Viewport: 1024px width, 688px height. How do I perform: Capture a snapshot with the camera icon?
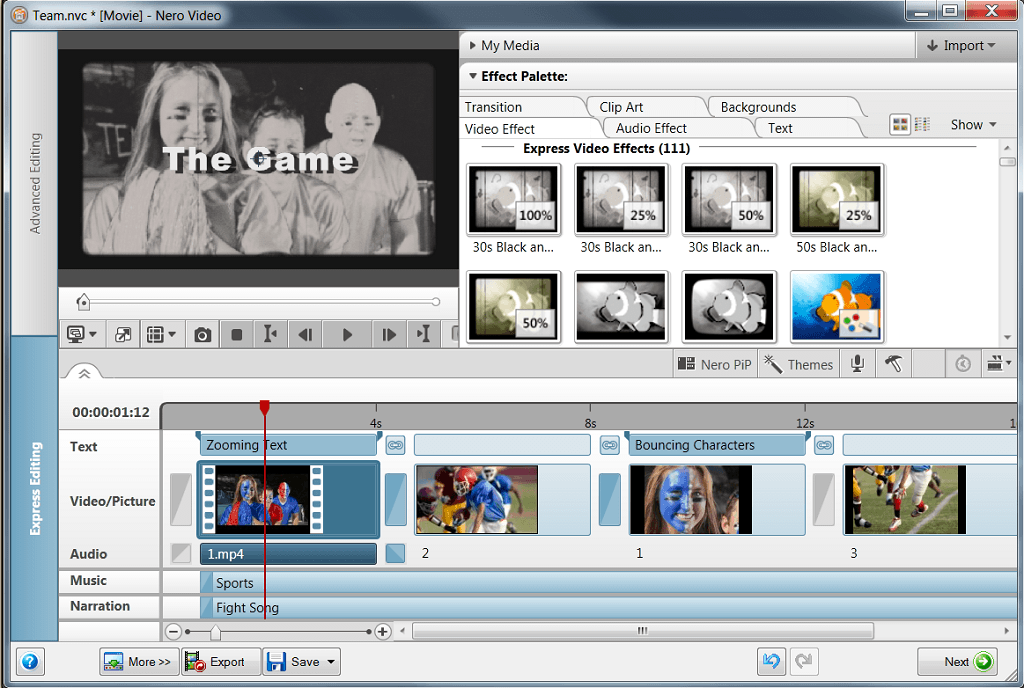pyautogui.click(x=203, y=335)
